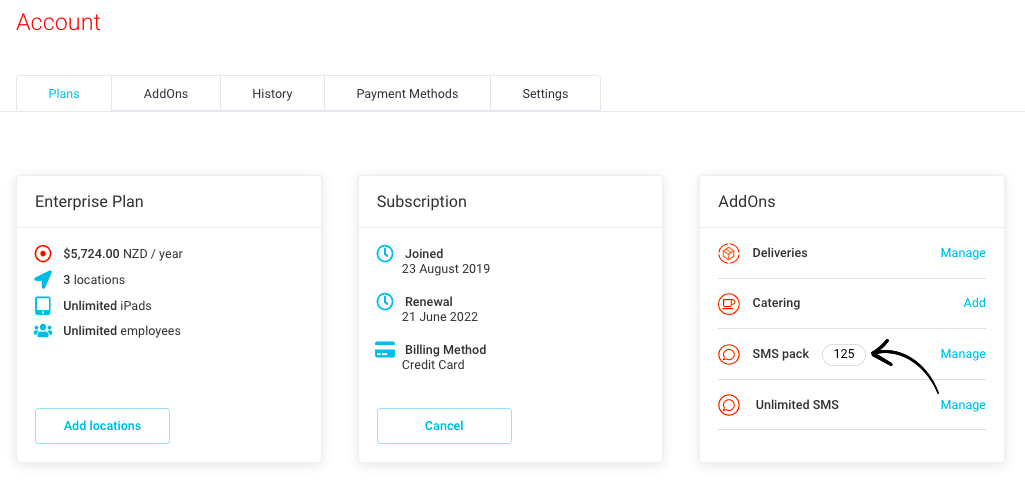Click the SMS pack chat bubble icon

click(x=728, y=354)
